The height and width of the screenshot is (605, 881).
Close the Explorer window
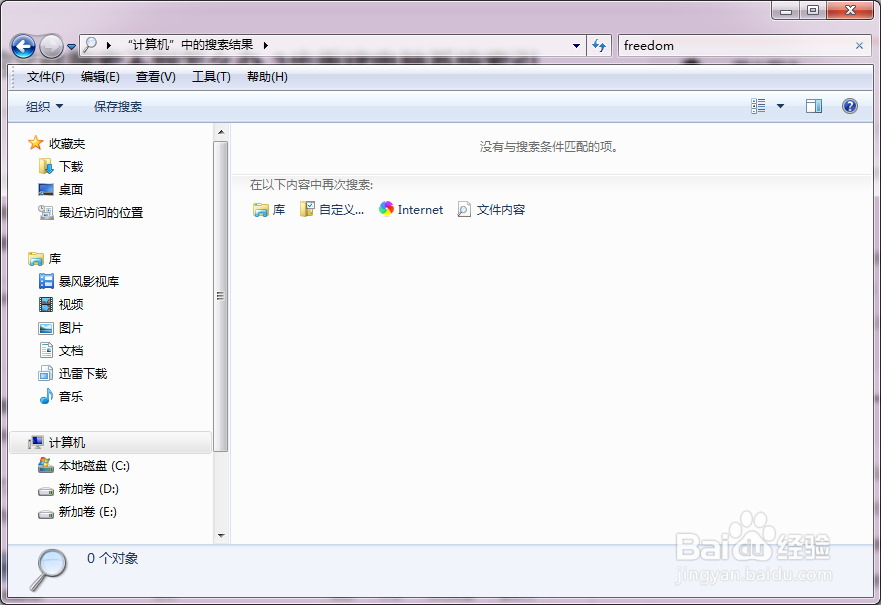tap(850, 10)
